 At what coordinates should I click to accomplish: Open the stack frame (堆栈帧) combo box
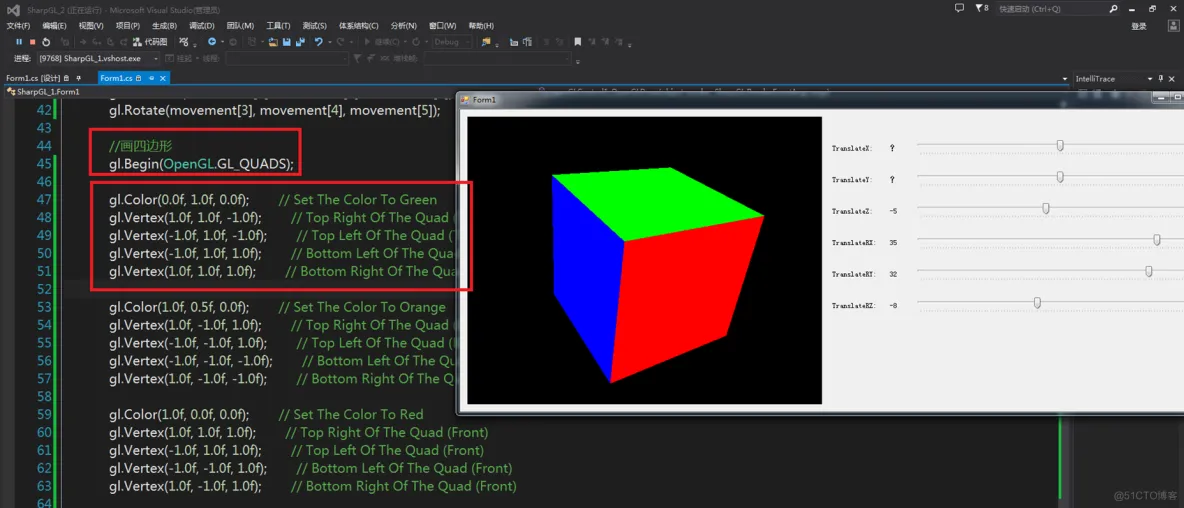pyautogui.click(x=497, y=58)
